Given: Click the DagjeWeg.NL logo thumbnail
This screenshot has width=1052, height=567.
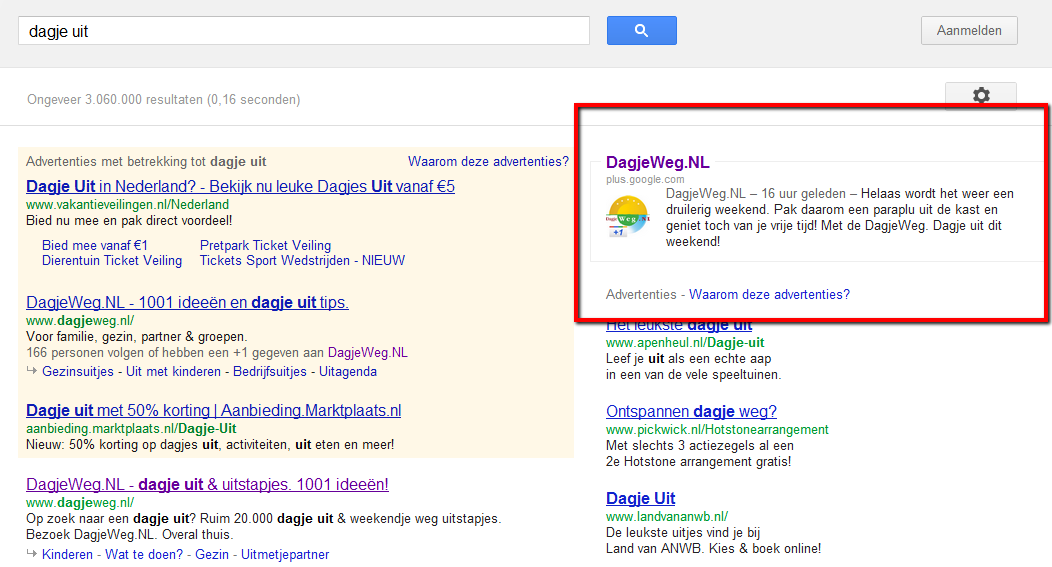Looking at the screenshot, I should click(x=627, y=216).
